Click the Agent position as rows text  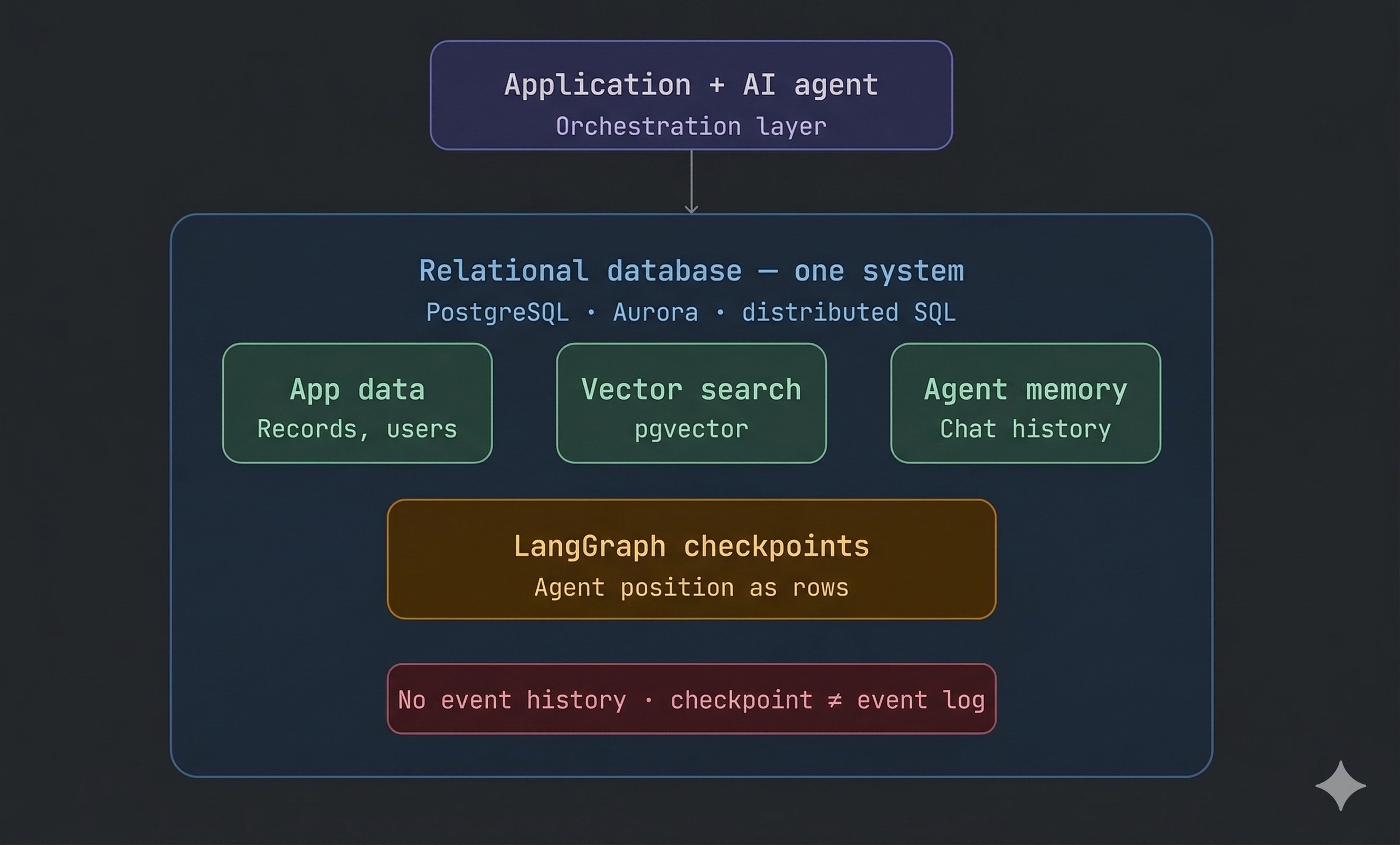click(x=691, y=588)
